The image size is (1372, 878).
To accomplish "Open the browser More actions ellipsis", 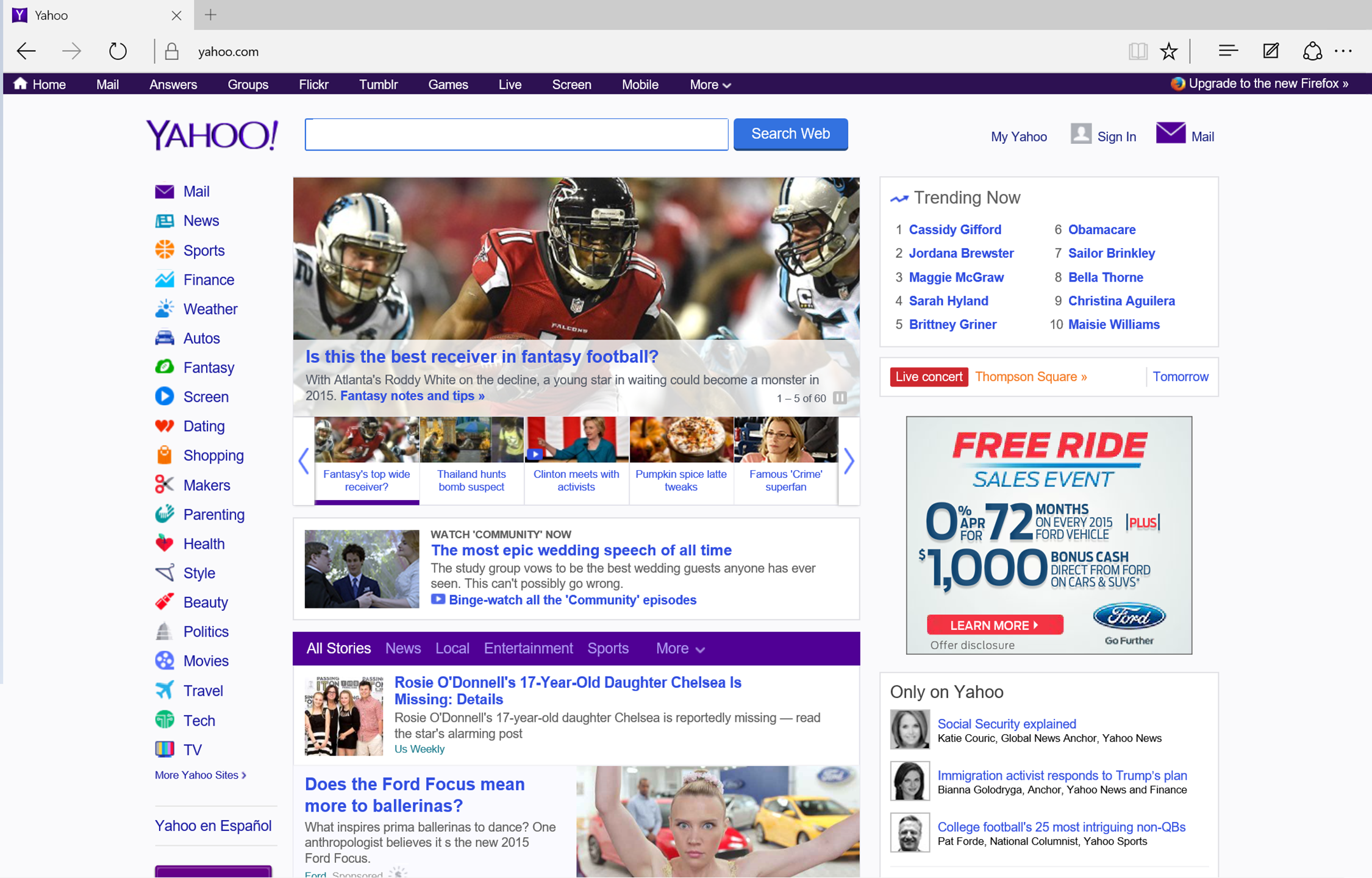I will coord(1343,51).
